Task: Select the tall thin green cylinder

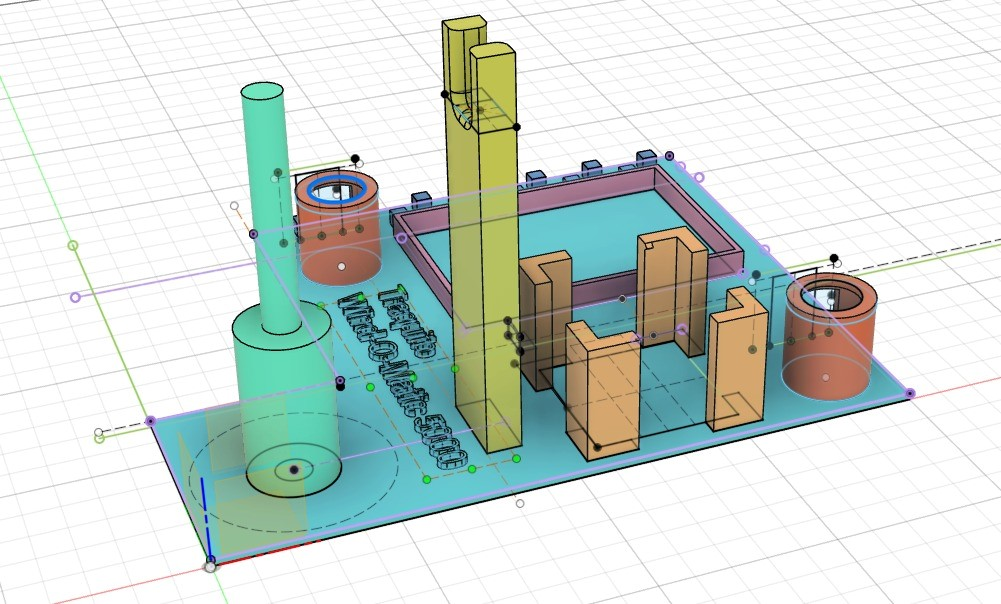Action: point(264,200)
